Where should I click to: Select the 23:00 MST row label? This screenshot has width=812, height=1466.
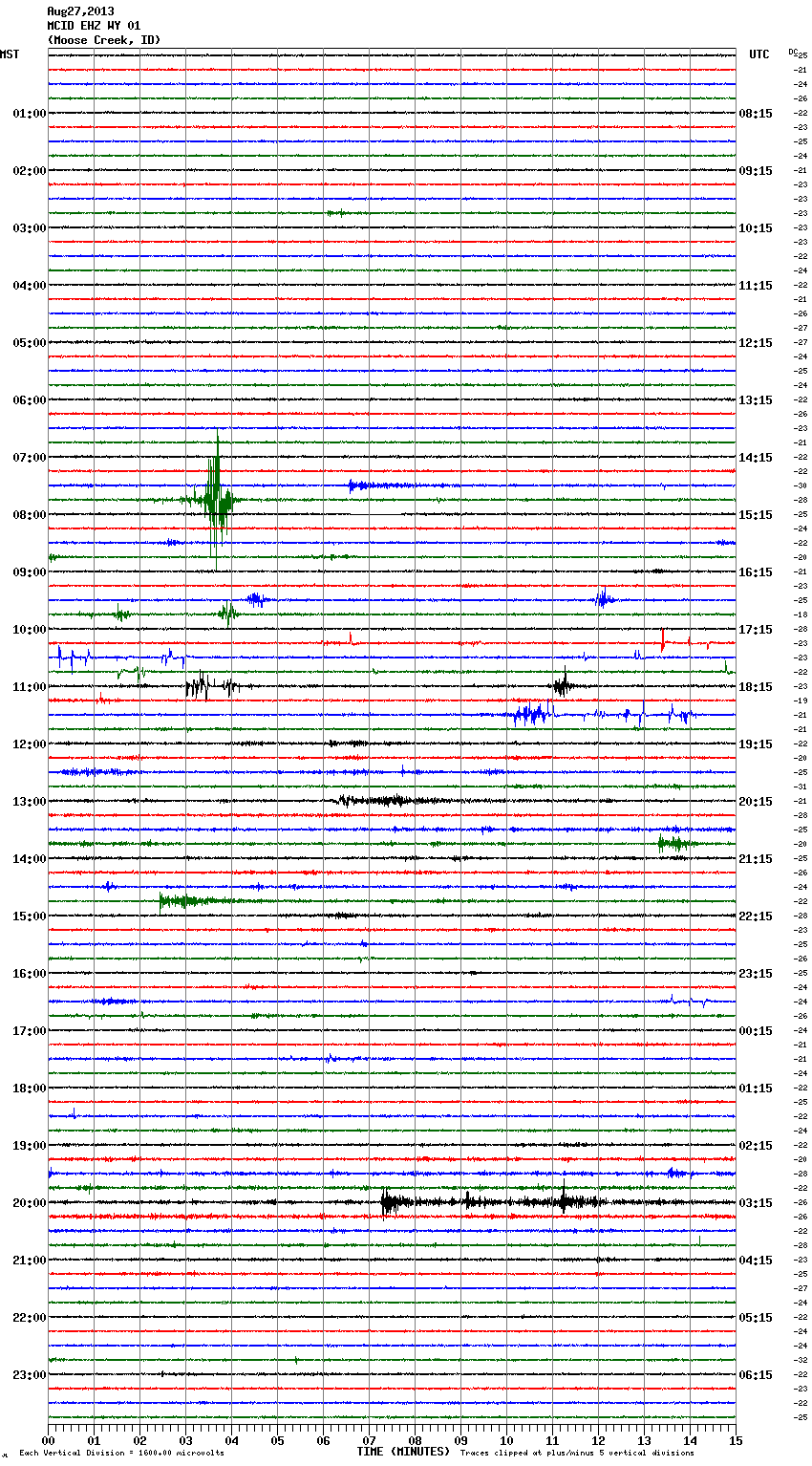pyautogui.click(x=29, y=1374)
